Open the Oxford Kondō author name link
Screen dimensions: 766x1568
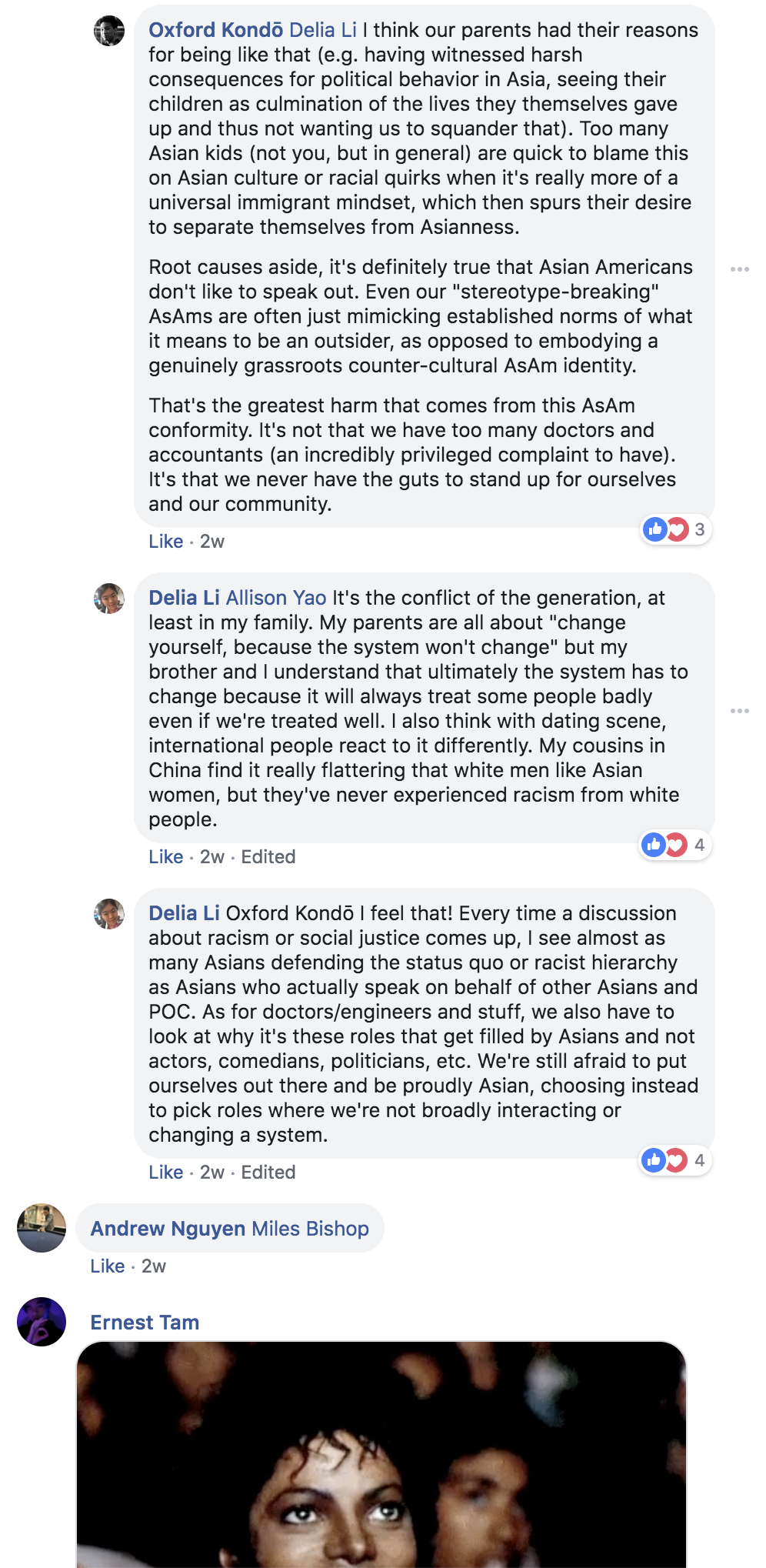[216, 30]
